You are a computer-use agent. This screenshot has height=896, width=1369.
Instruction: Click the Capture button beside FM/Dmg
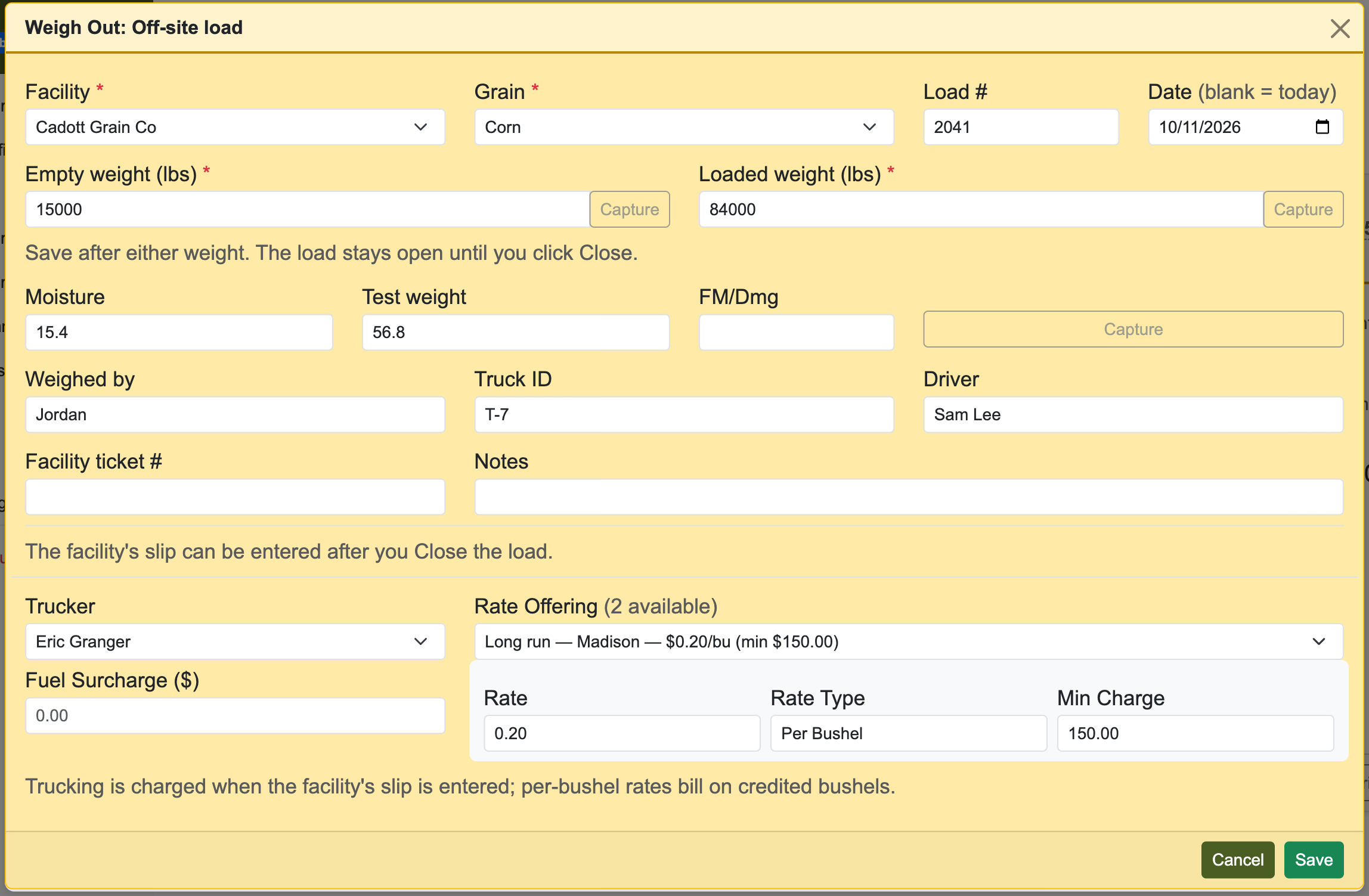1133,329
